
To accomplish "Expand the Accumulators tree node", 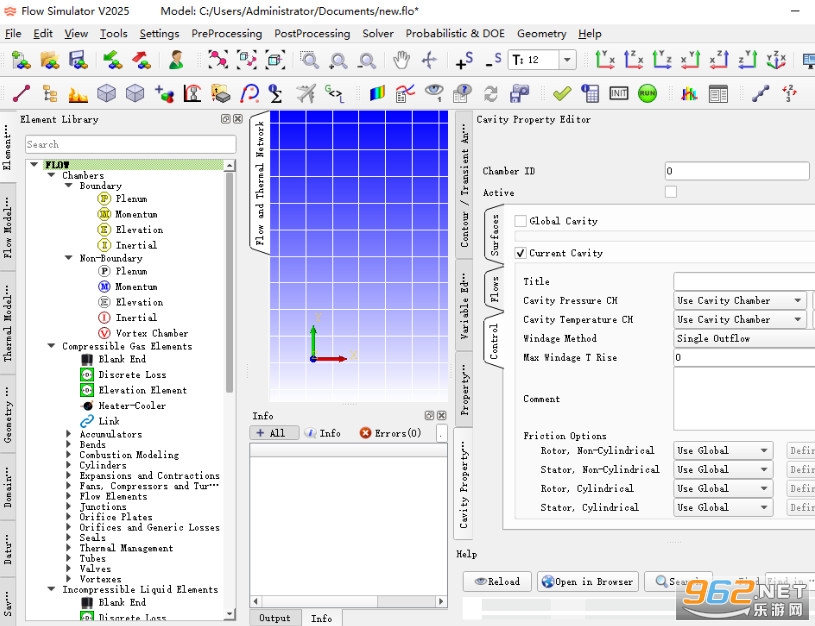I will pos(69,434).
